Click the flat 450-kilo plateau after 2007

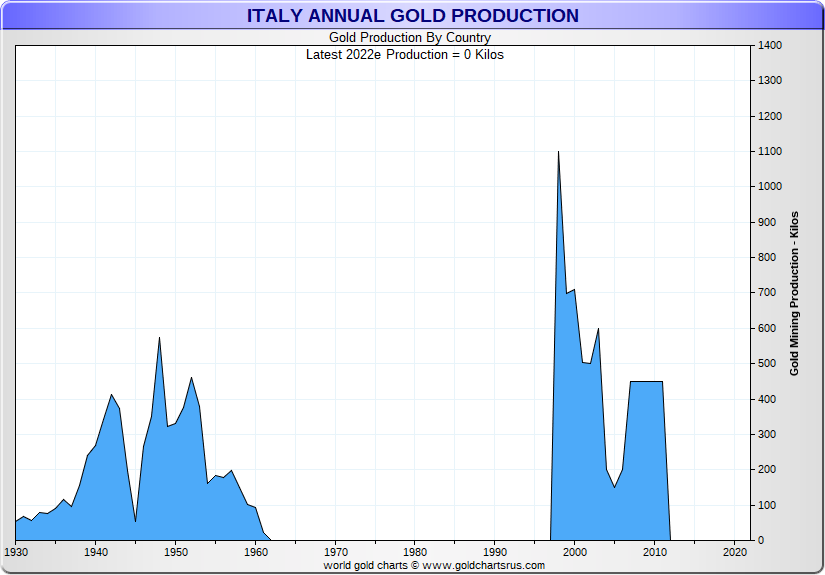click(646, 382)
